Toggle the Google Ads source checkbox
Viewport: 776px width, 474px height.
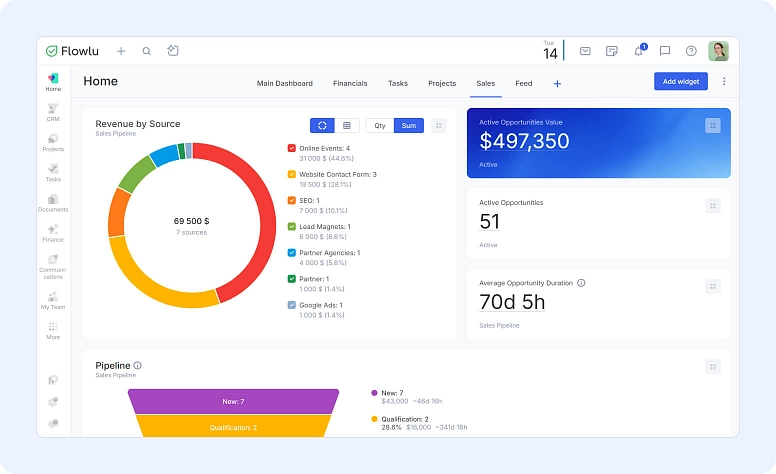291,305
